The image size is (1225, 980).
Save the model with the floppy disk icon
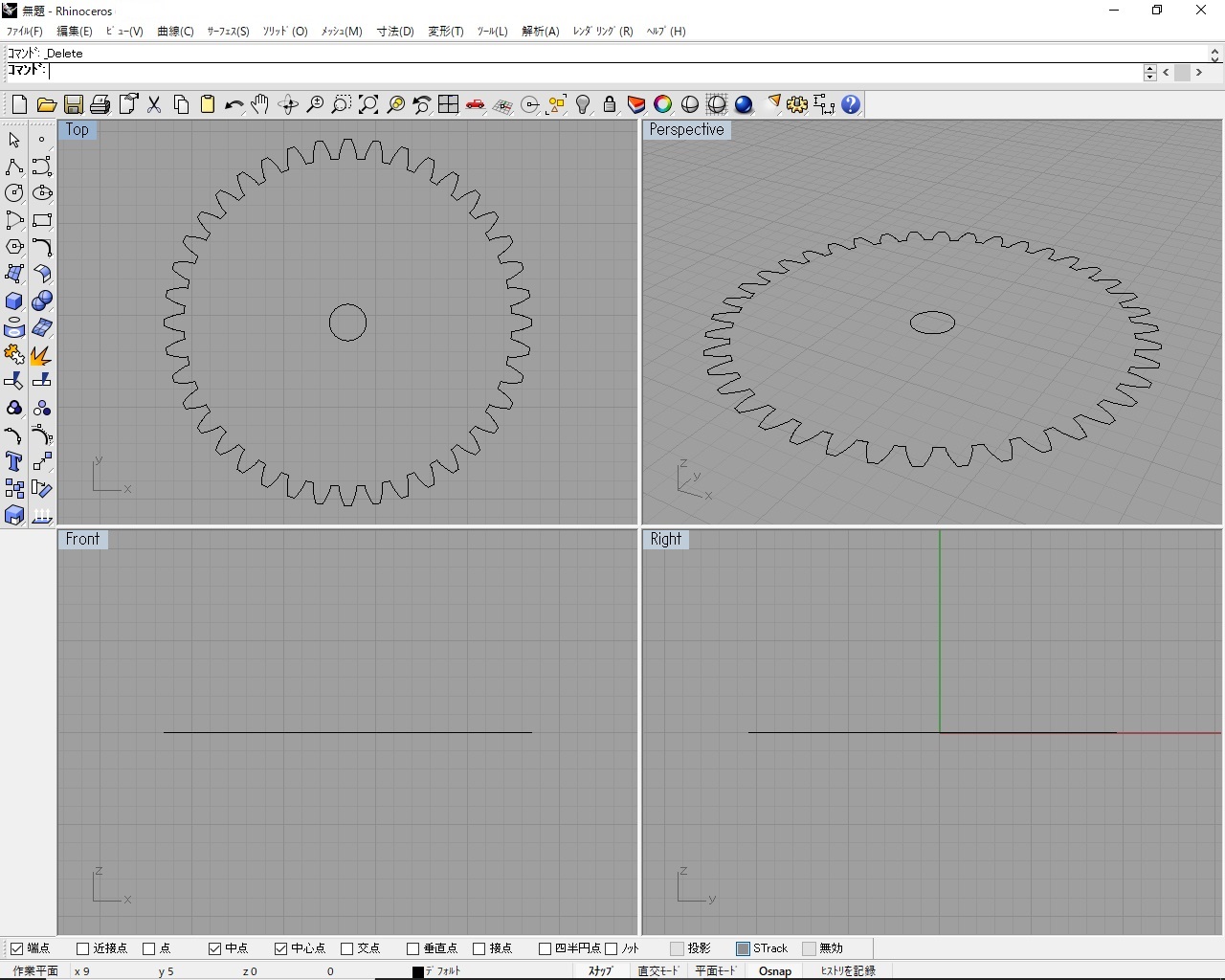coord(73,104)
